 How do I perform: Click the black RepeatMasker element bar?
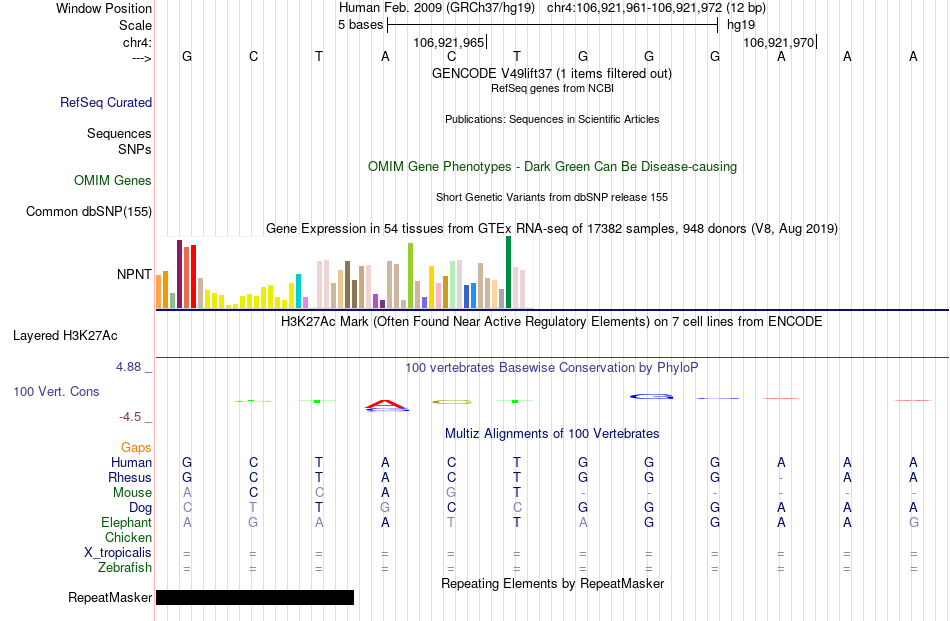click(x=254, y=597)
